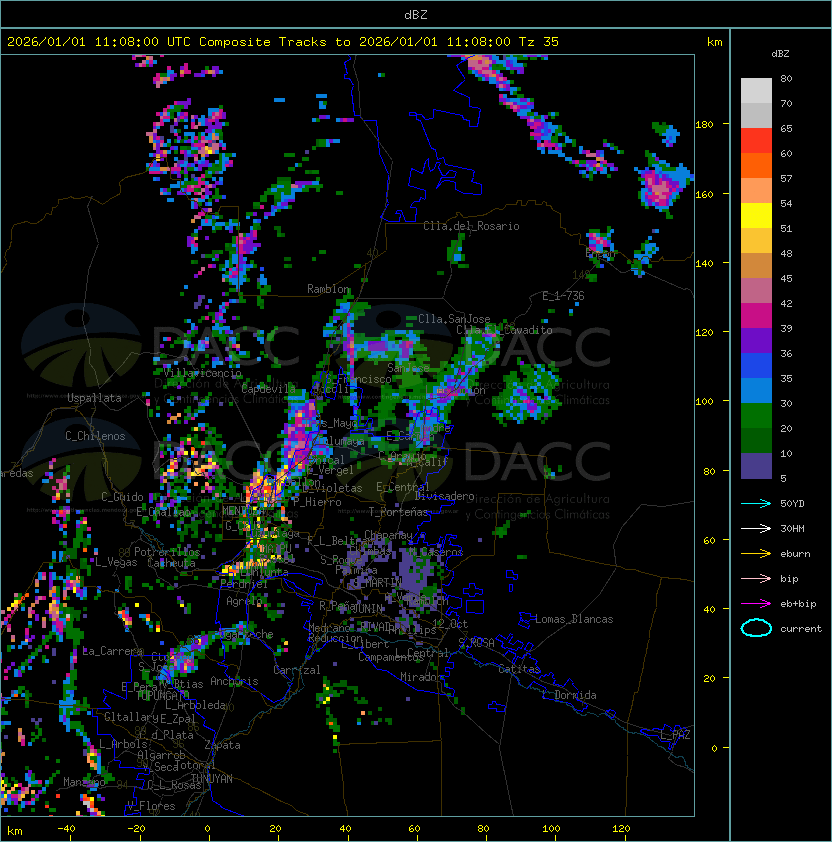Click the dBZ title at top
Viewport: 832px width, 842px height.
pyautogui.click(x=415, y=14)
